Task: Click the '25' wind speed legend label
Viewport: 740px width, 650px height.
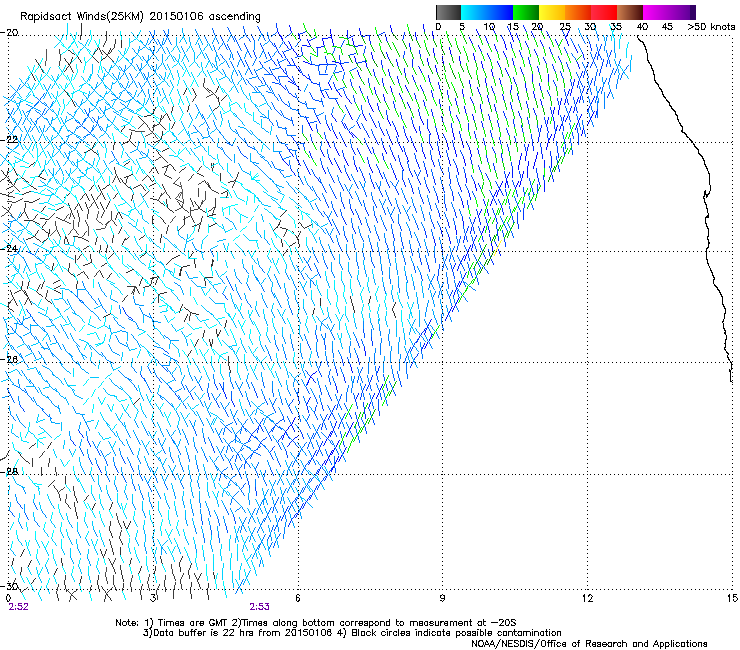Action: point(565,27)
